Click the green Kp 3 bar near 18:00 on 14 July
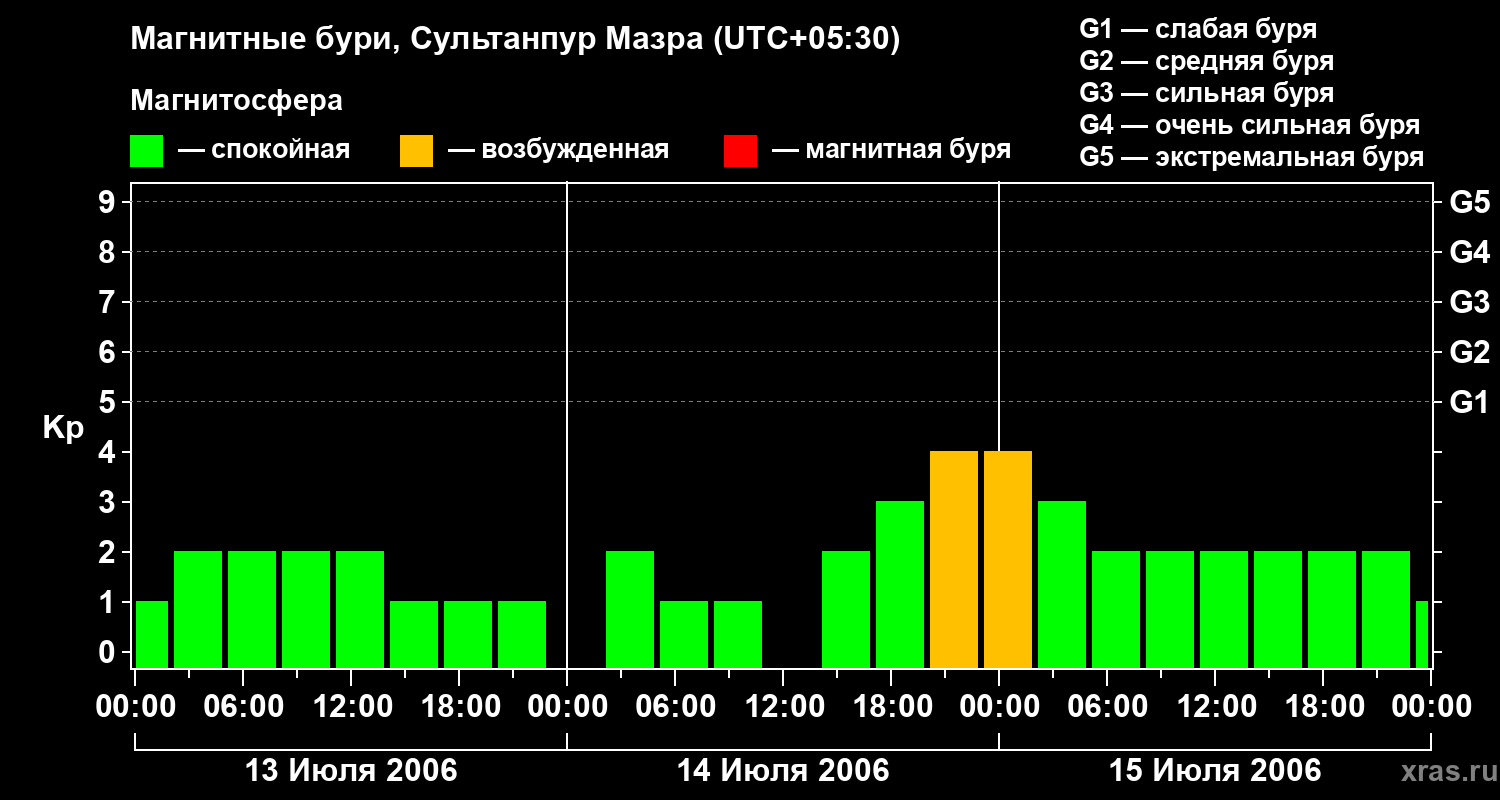Image resolution: width=1500 pixels, height=800 pixels. [900, 585]
